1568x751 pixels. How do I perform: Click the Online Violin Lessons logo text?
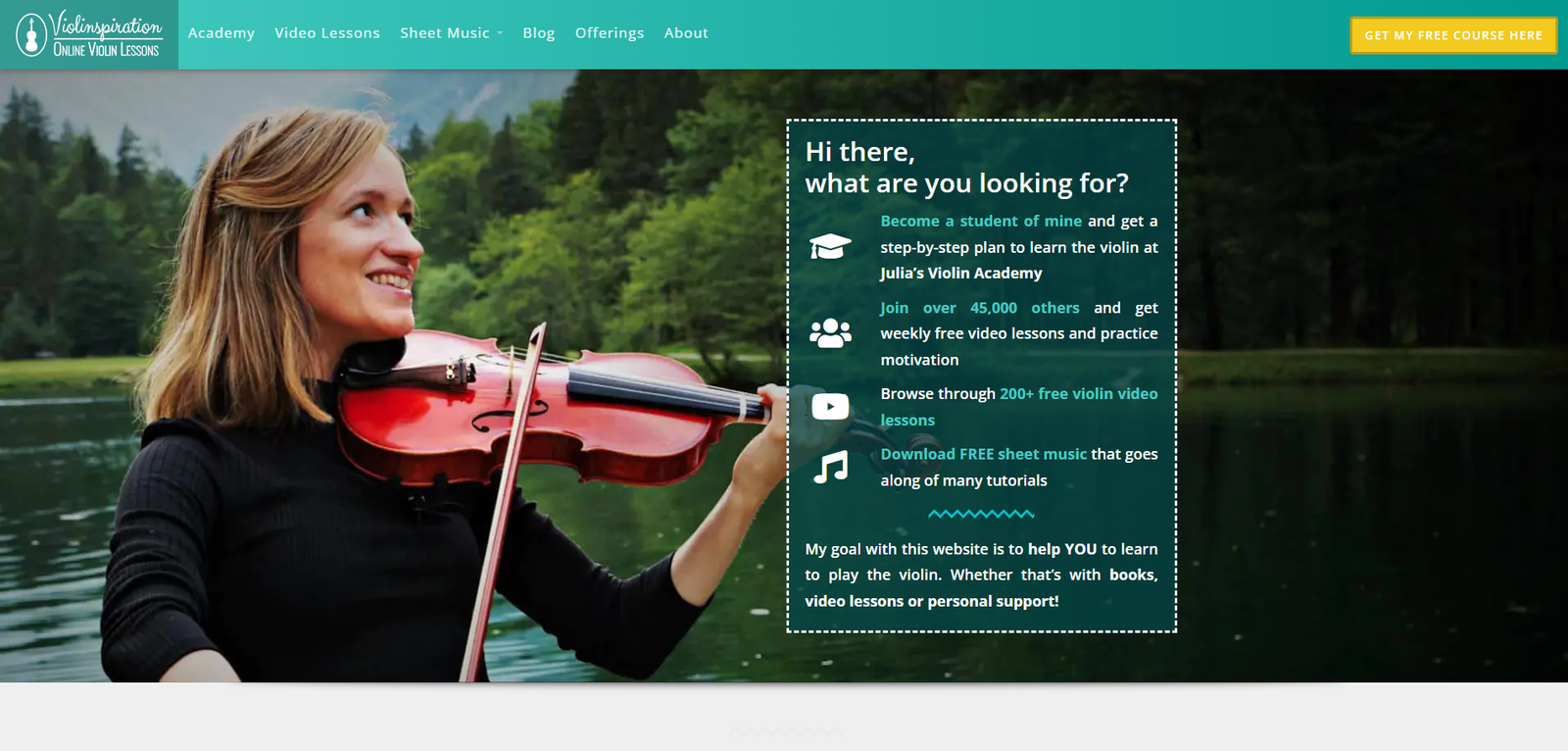pyautogui.click(x=106, y=50)
